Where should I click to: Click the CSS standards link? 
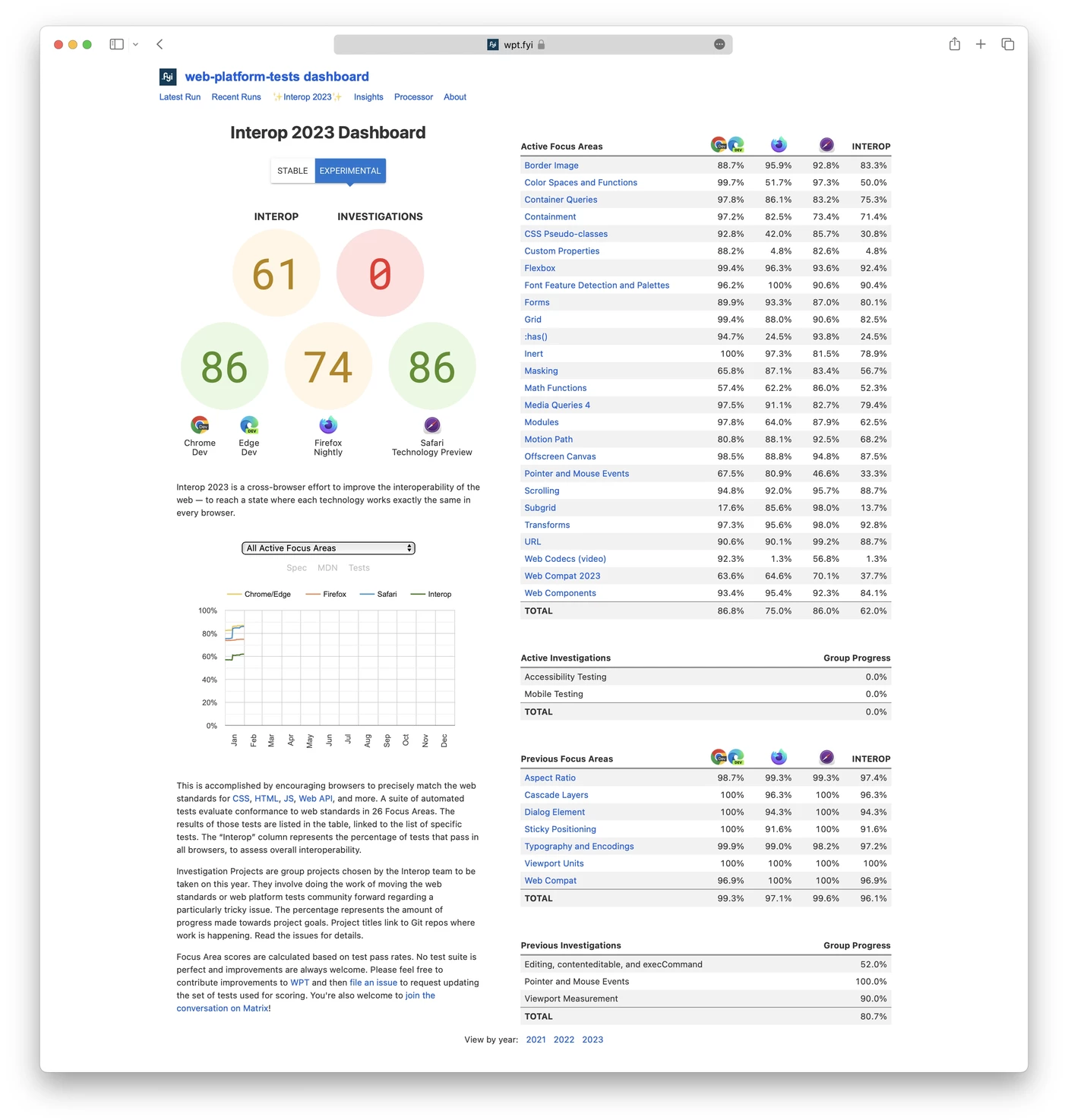241,799
